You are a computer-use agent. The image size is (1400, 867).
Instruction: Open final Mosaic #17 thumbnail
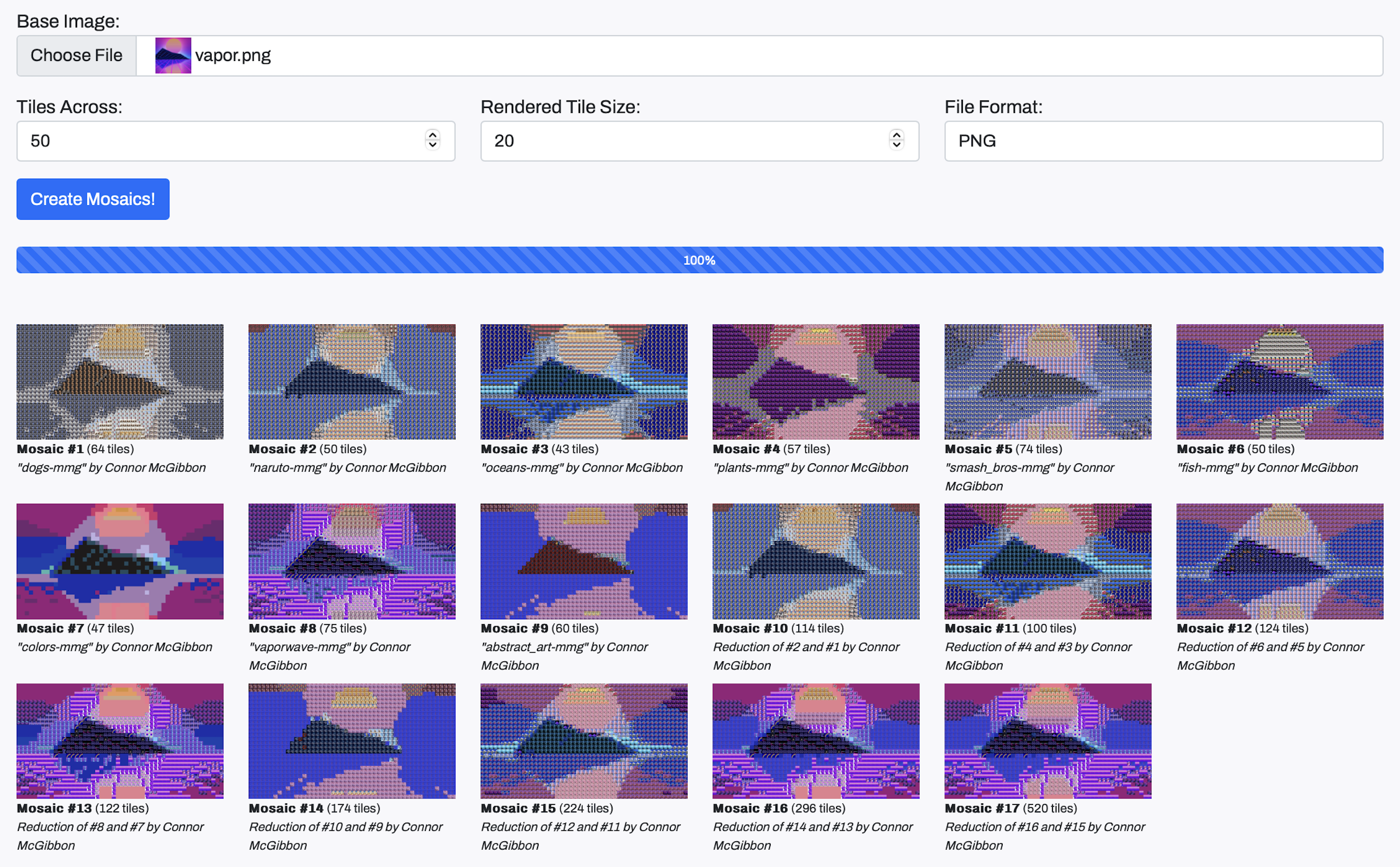1048,741
